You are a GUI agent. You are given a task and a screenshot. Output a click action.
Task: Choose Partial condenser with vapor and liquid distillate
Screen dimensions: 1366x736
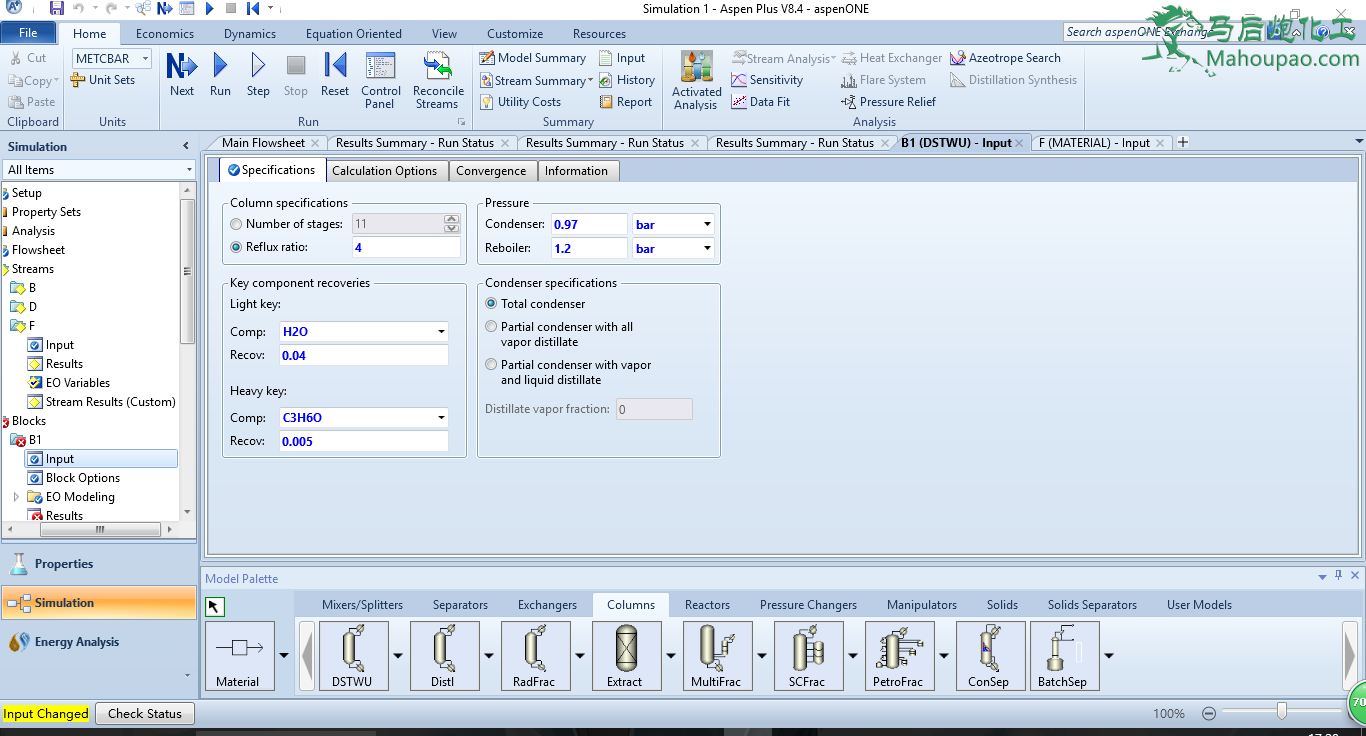tap(491, 365)
